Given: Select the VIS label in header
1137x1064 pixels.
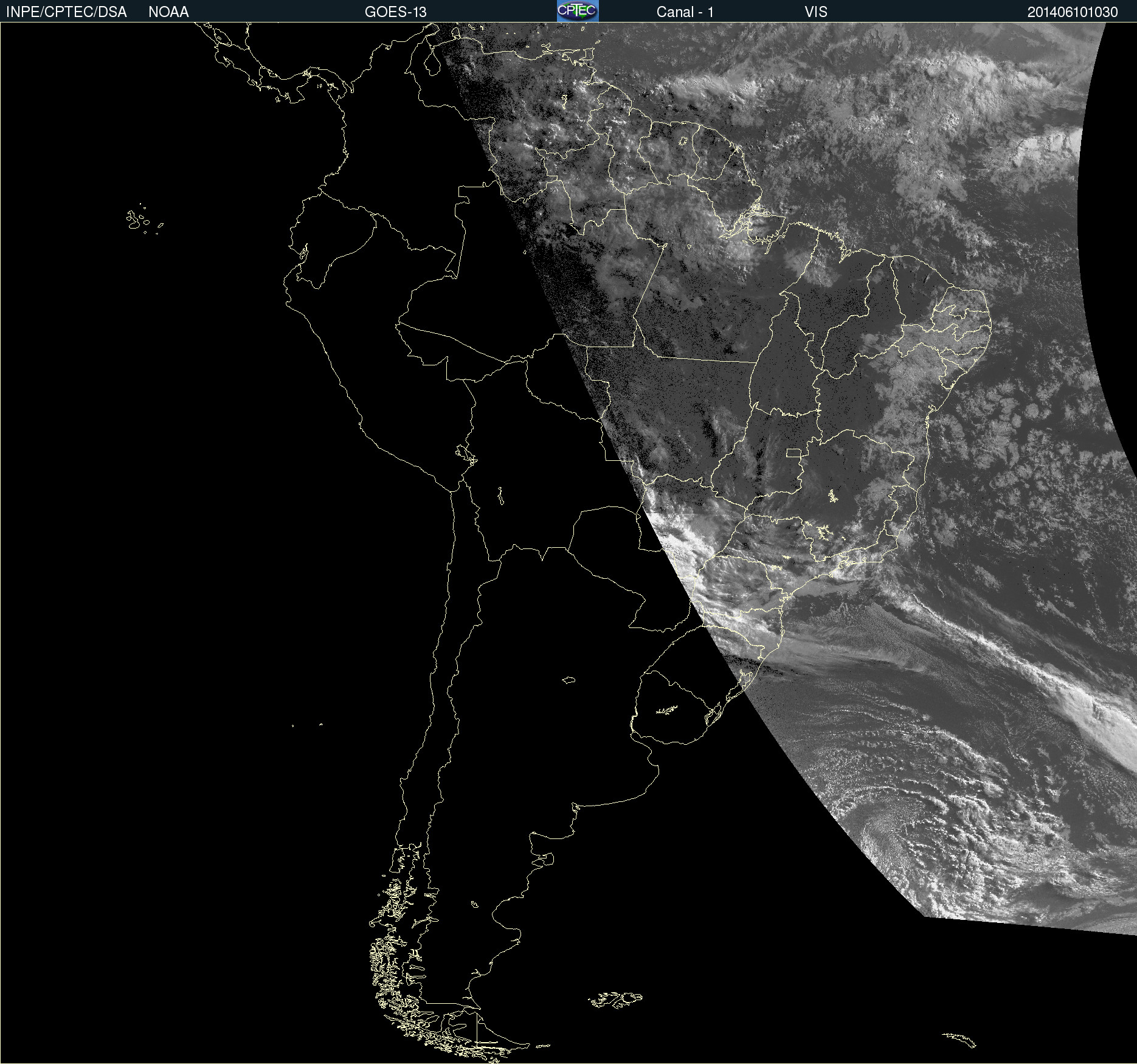Looking at the screenshot, I should coord(816,12).
